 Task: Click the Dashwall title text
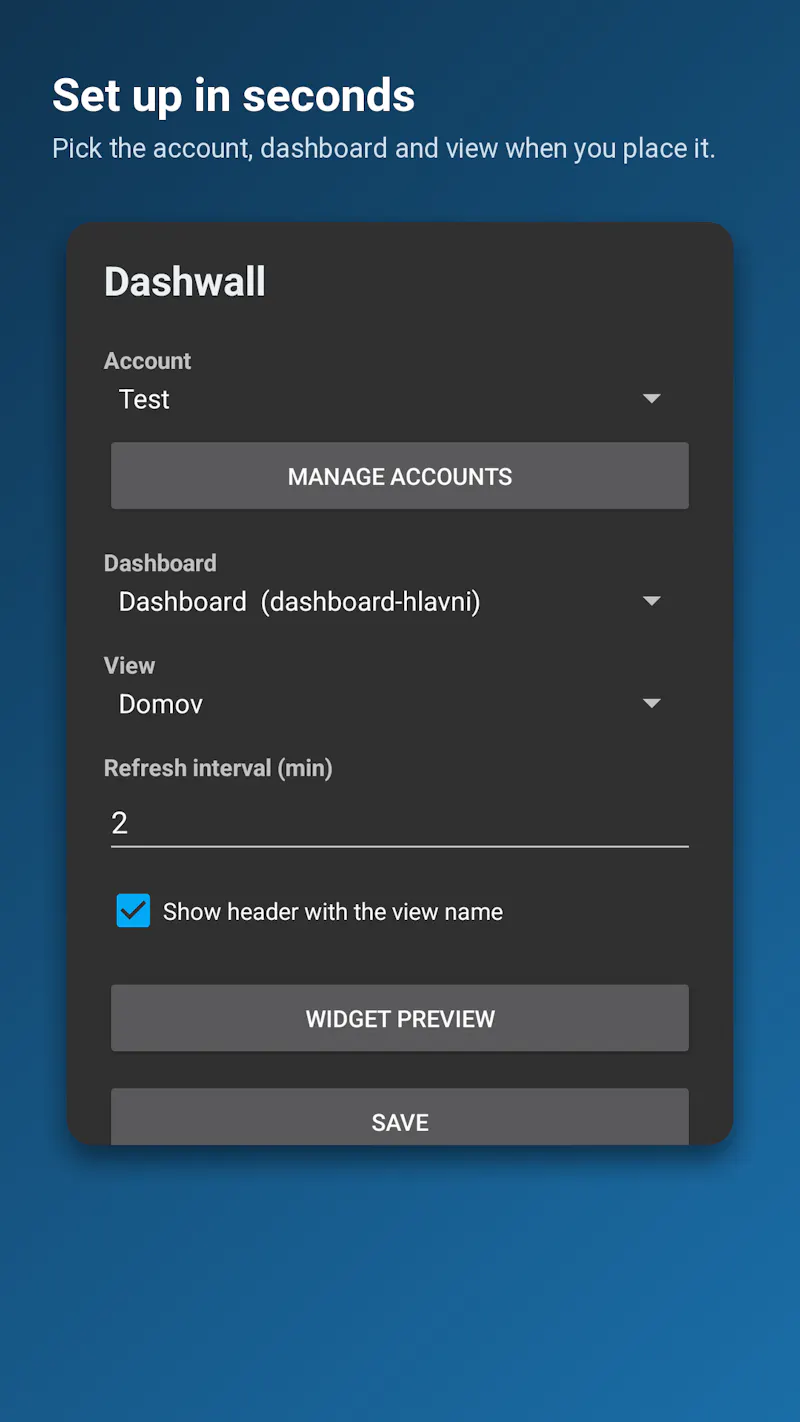185,282
